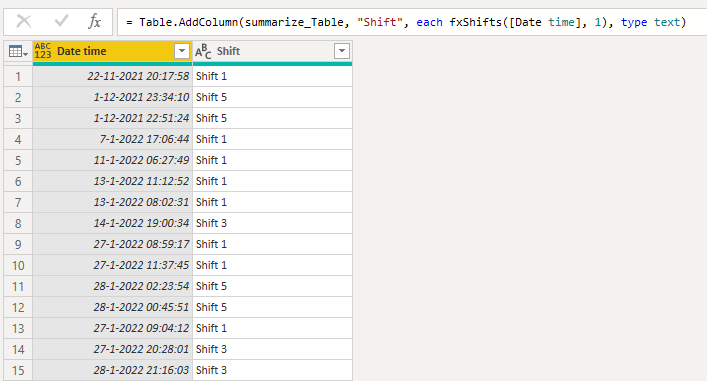Select the Shift column header
This screenshot has width=707, height=381.
pyautogui.click(x=272, y=51)
